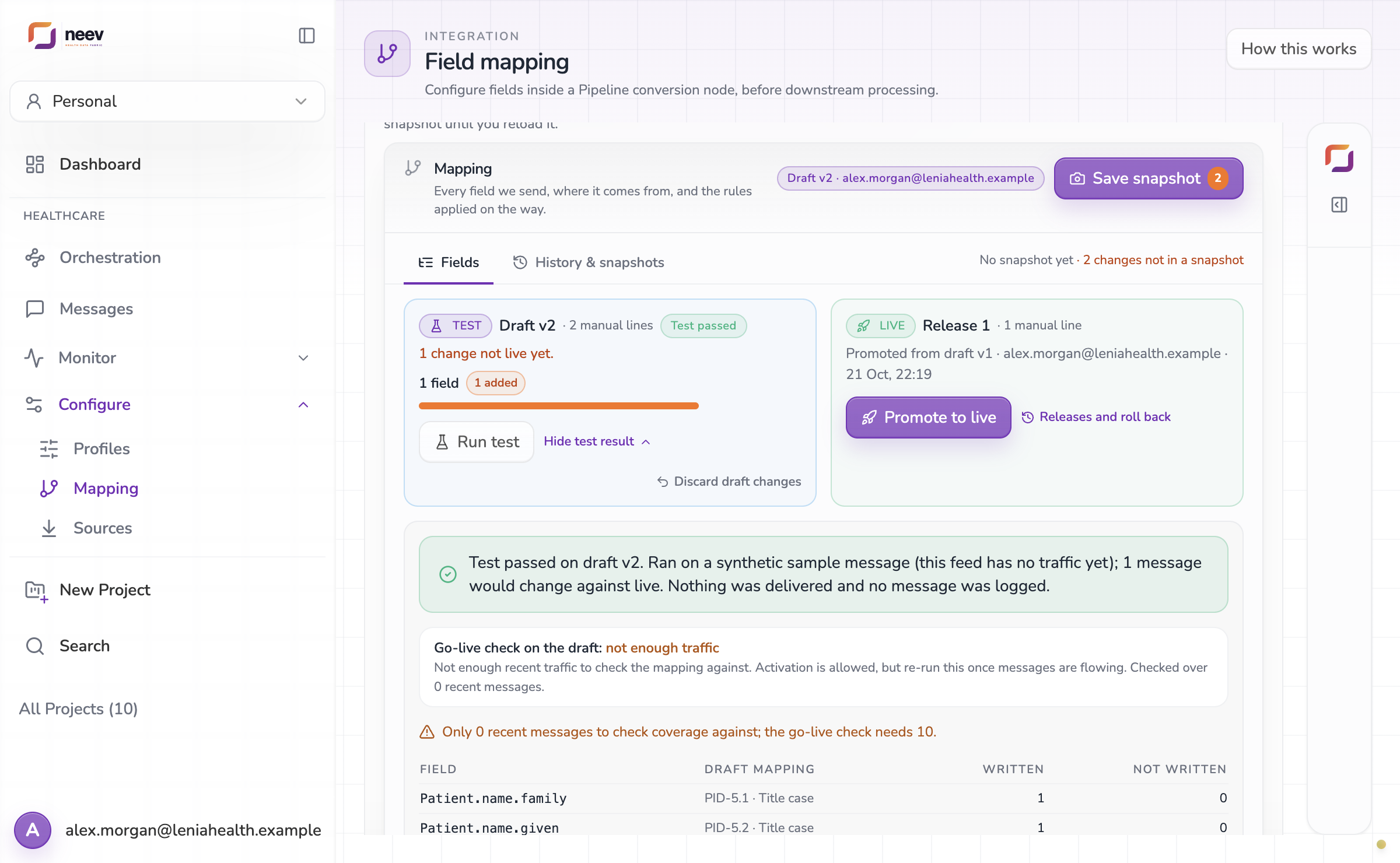
Task: Select the Patient.name.family row
Action: 823,798
